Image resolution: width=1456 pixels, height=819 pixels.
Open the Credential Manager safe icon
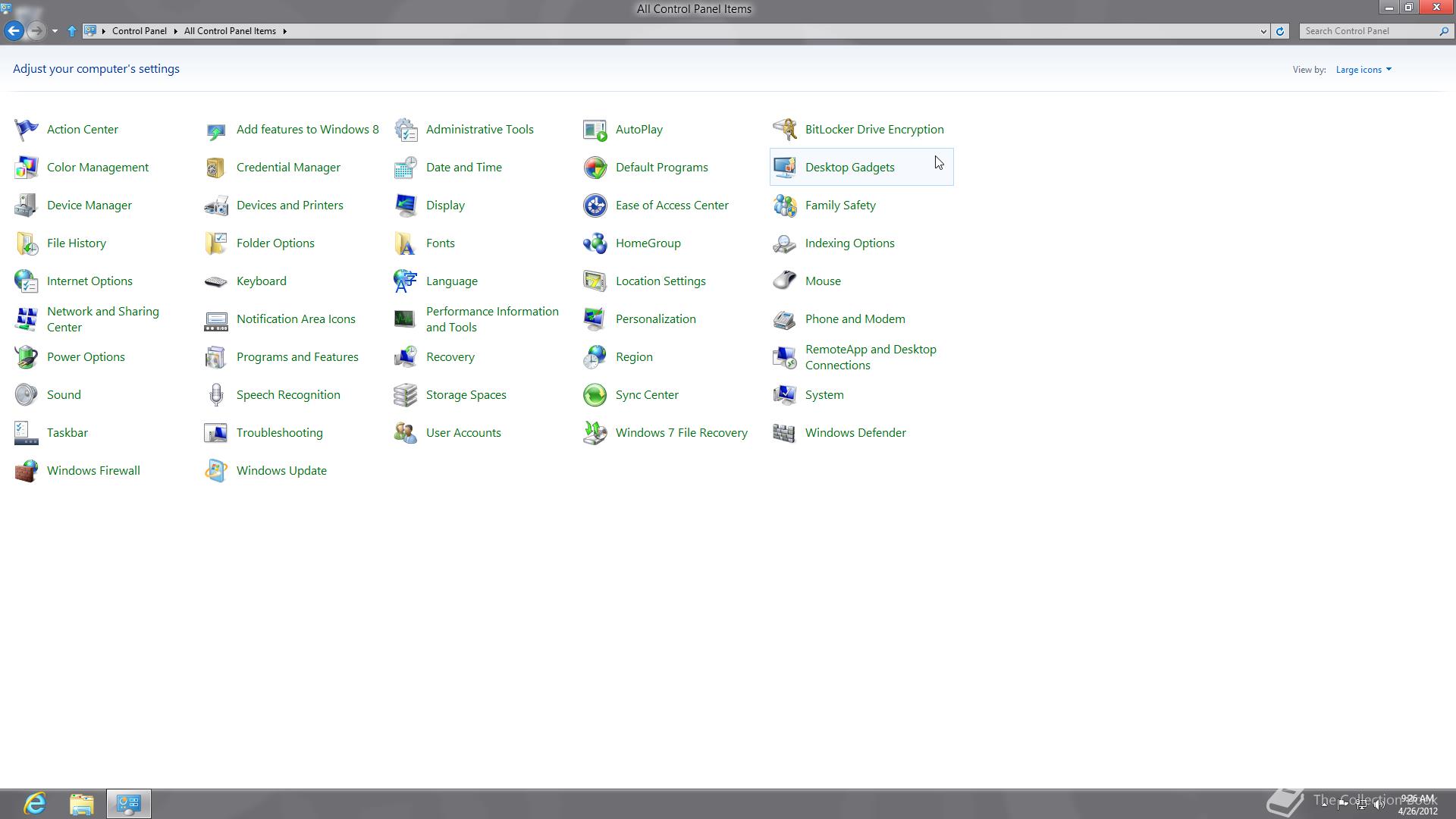216,168
